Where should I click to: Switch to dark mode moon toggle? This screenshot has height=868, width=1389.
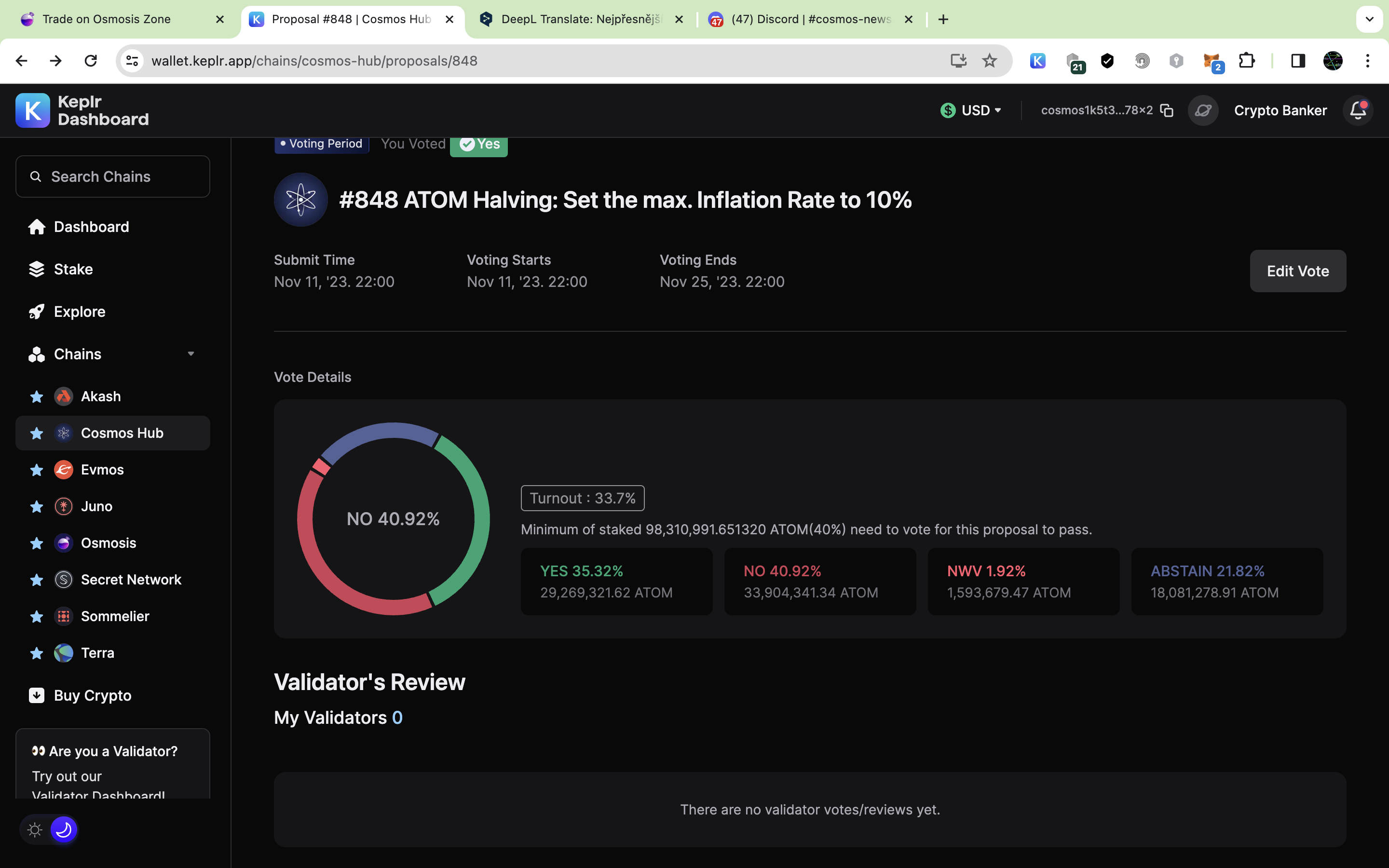coord(64,829)
